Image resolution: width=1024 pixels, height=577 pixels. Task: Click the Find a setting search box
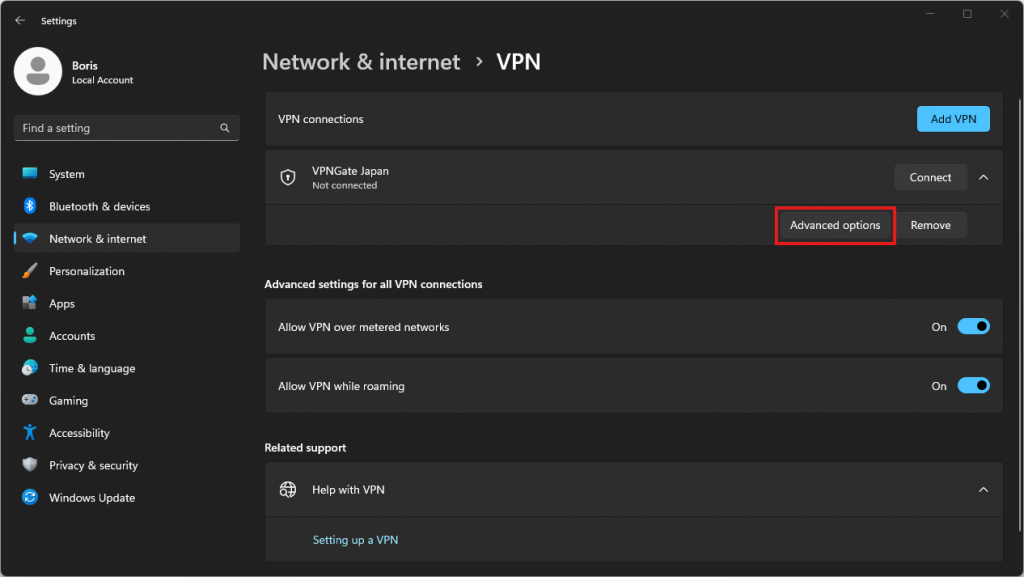pyautogui.click(x=115, y=128)
